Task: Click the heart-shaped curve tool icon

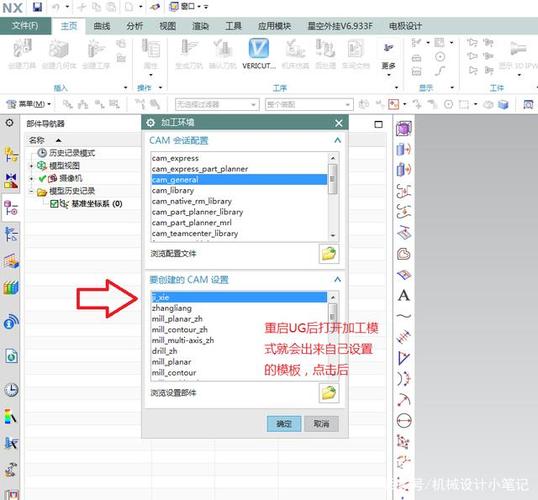Action: [404, 254]
